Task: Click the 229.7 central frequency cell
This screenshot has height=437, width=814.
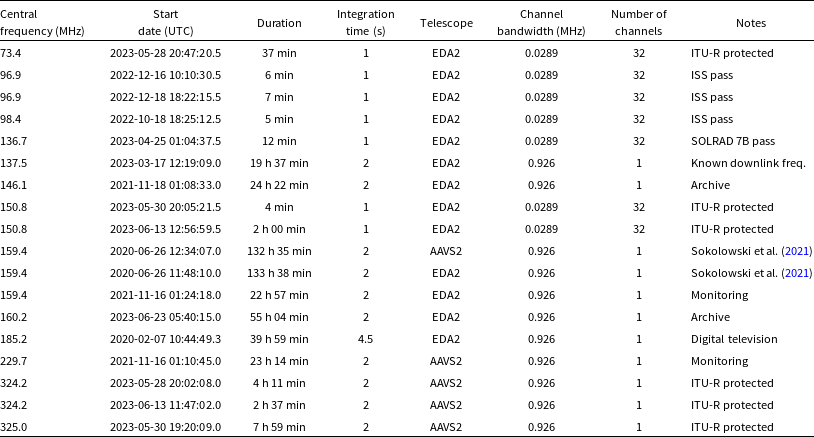Action: pyautogui.click(x=16, y=361)
